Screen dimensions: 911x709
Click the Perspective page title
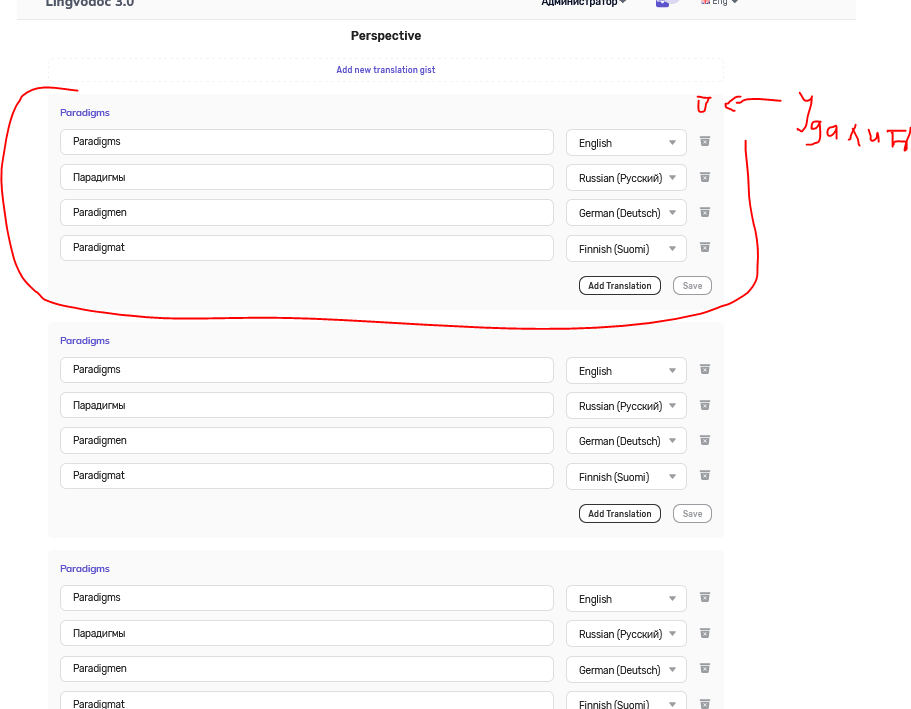[x=386, y=36]
